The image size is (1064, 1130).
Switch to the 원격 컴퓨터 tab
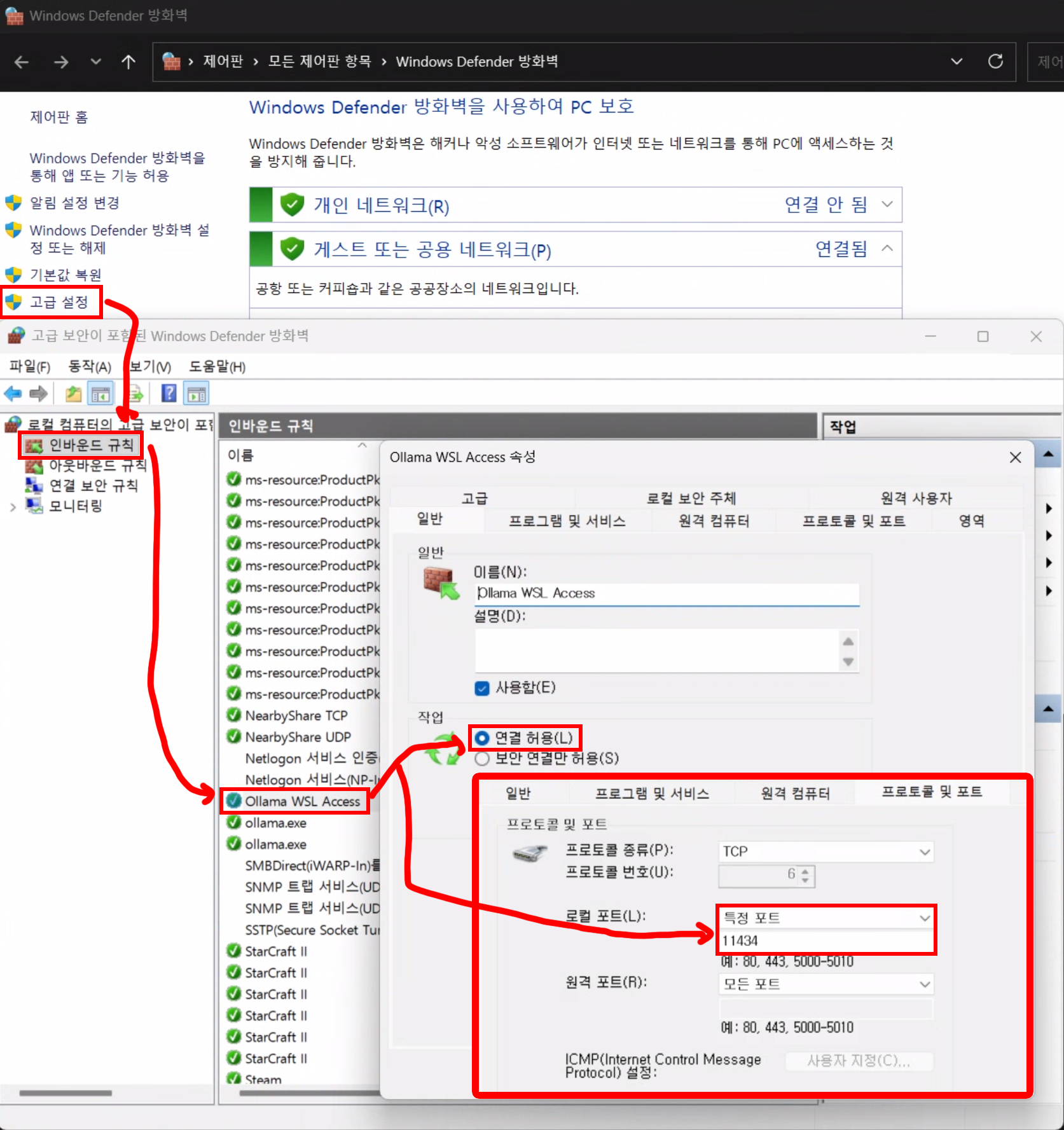(714, 521)
